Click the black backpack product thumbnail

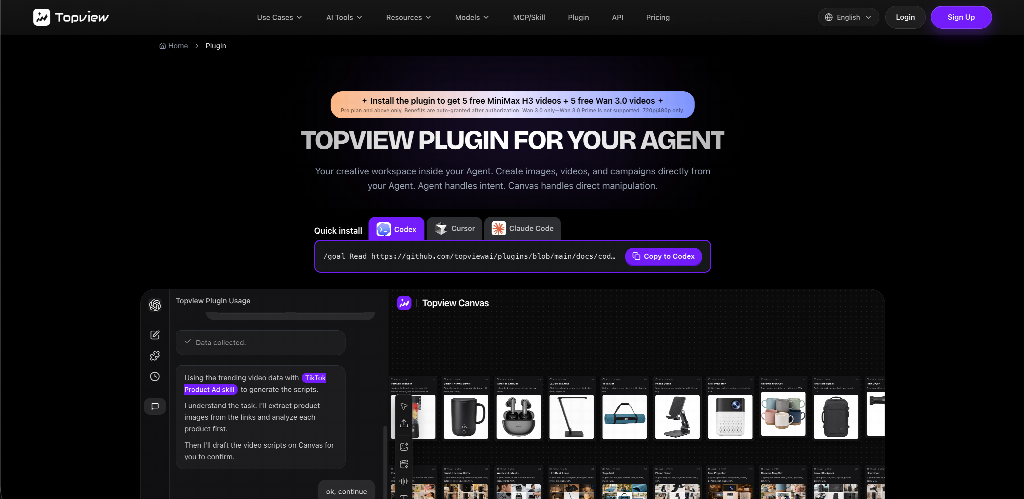tap(836, 417)
